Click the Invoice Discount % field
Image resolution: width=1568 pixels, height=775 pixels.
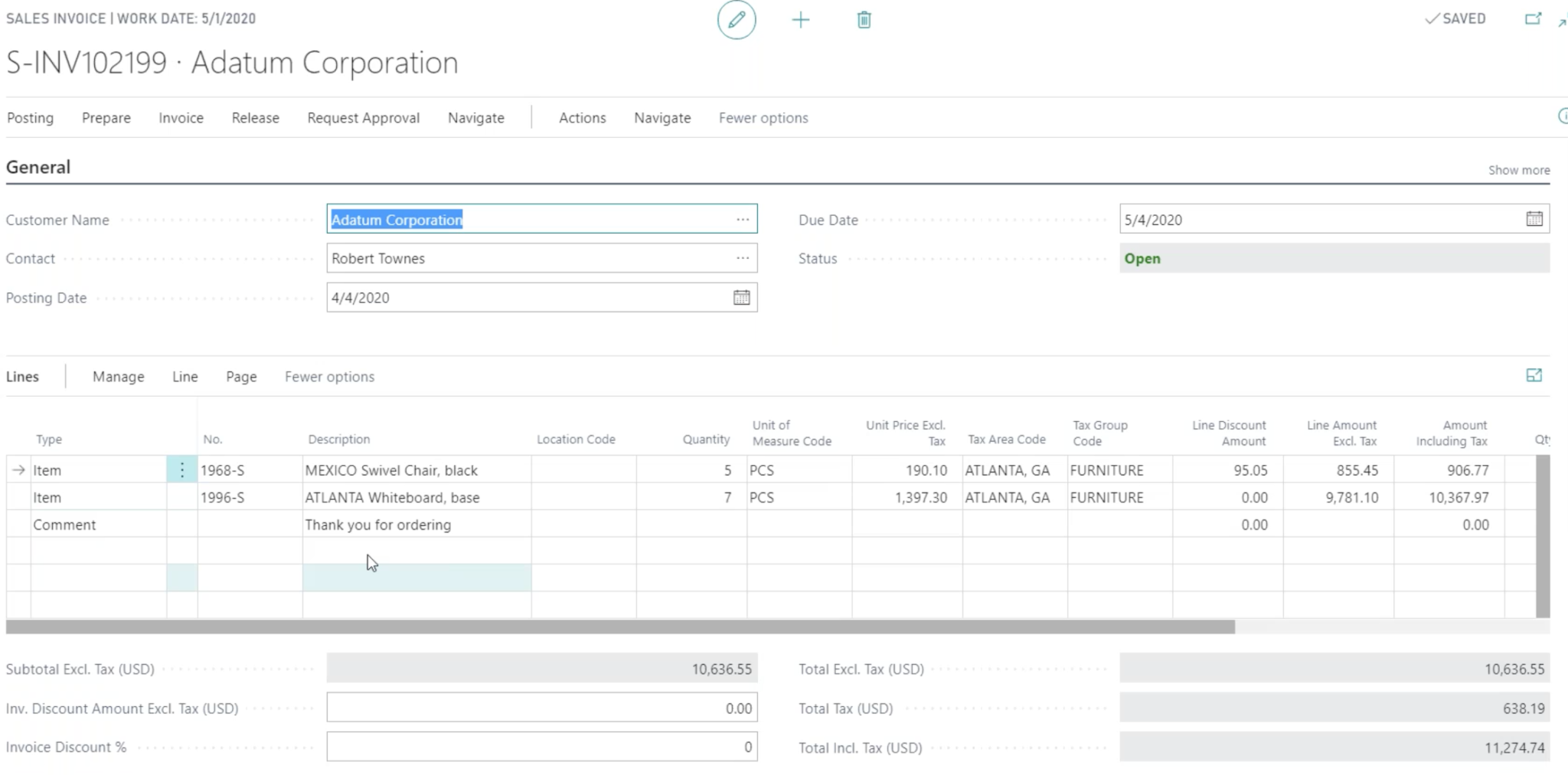coord(542,747)
